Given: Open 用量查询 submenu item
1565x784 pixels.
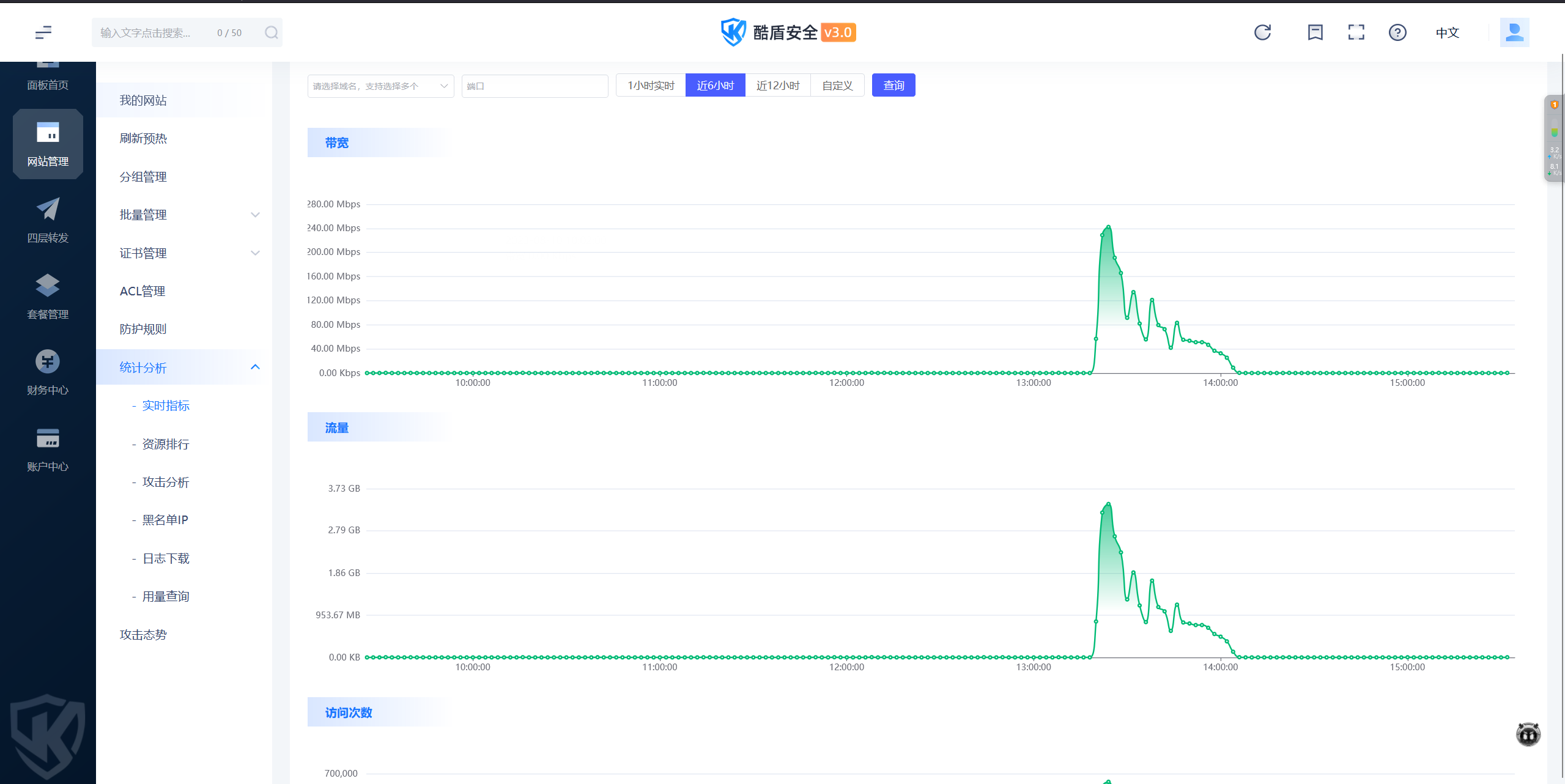Looking at the screenshot, I should tap(166, 596).
